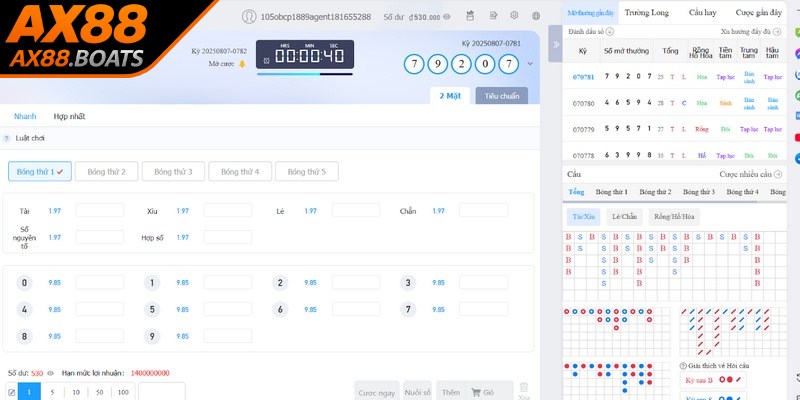Select Tài/Xỉu chart filter button
The image size is (800, 400).
[583, 217]
